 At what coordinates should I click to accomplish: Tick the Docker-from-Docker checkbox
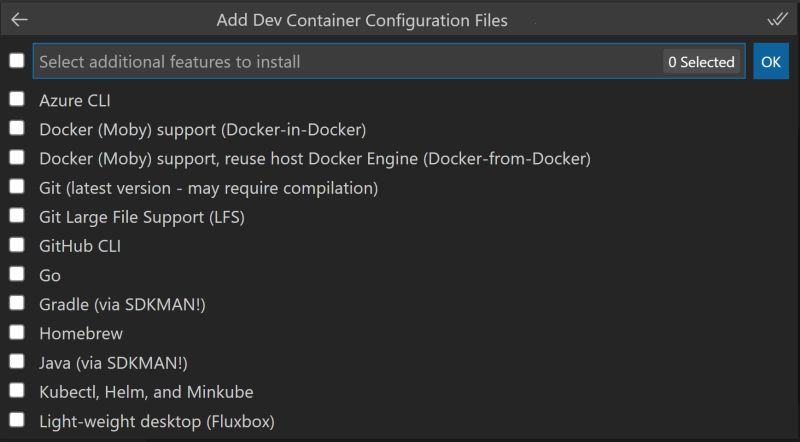(x=17, y=157)
